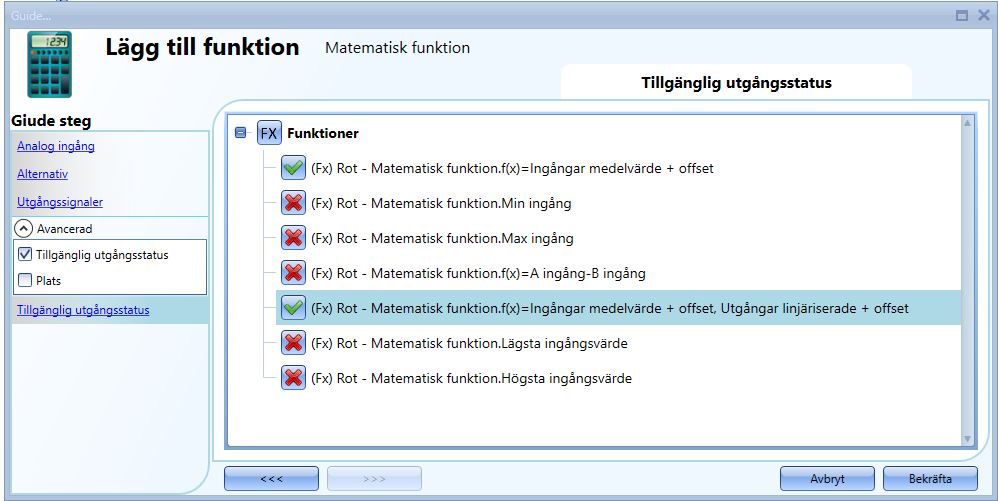The image size is (998, 501).
Task: Open the Analog ingång guide step
Action: pyautogui.click(x=56, y=146)
